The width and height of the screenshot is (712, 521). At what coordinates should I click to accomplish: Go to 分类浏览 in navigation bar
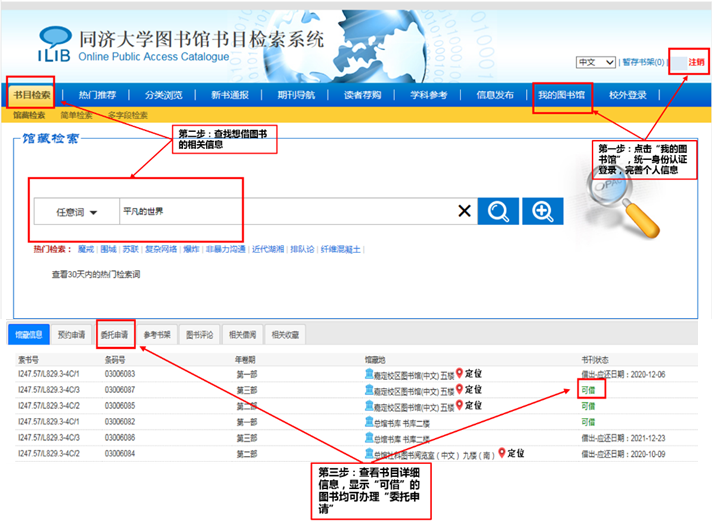click(x=163, y=95)
